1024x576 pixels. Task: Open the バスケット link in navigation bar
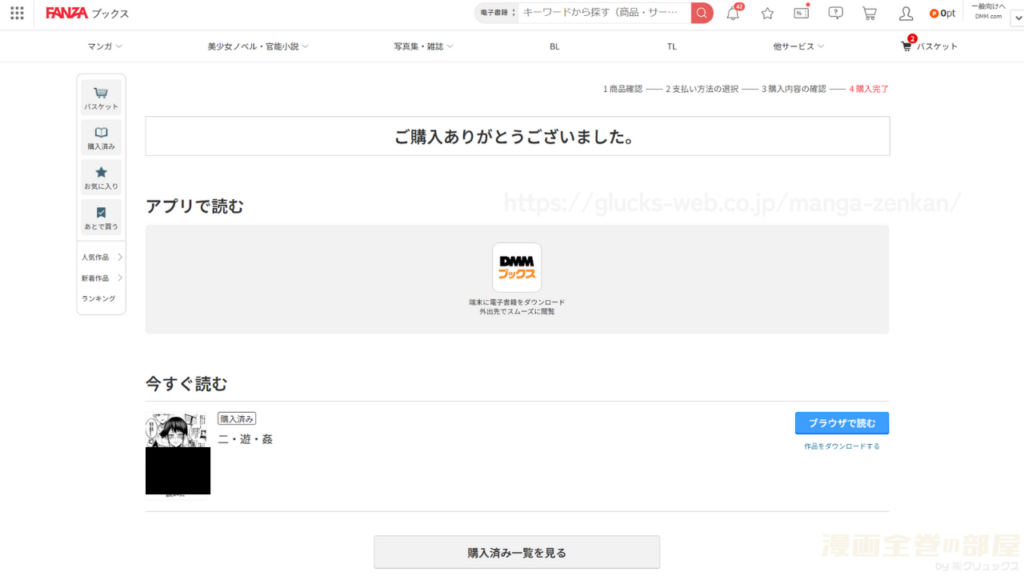pyautogui.click(x=929, y=46)
